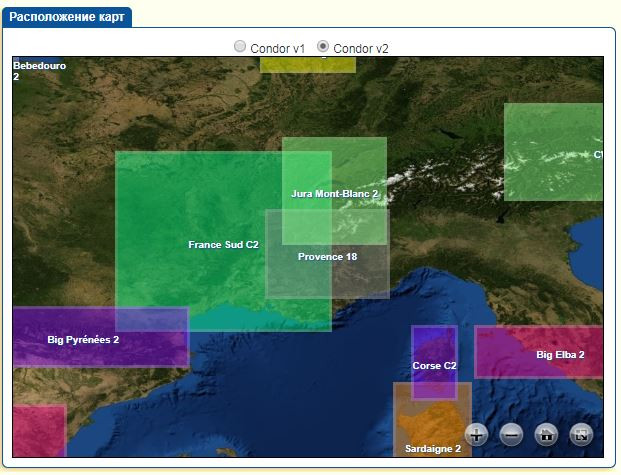
Task: Click the zoom out minus button
Action: [511, 434]
